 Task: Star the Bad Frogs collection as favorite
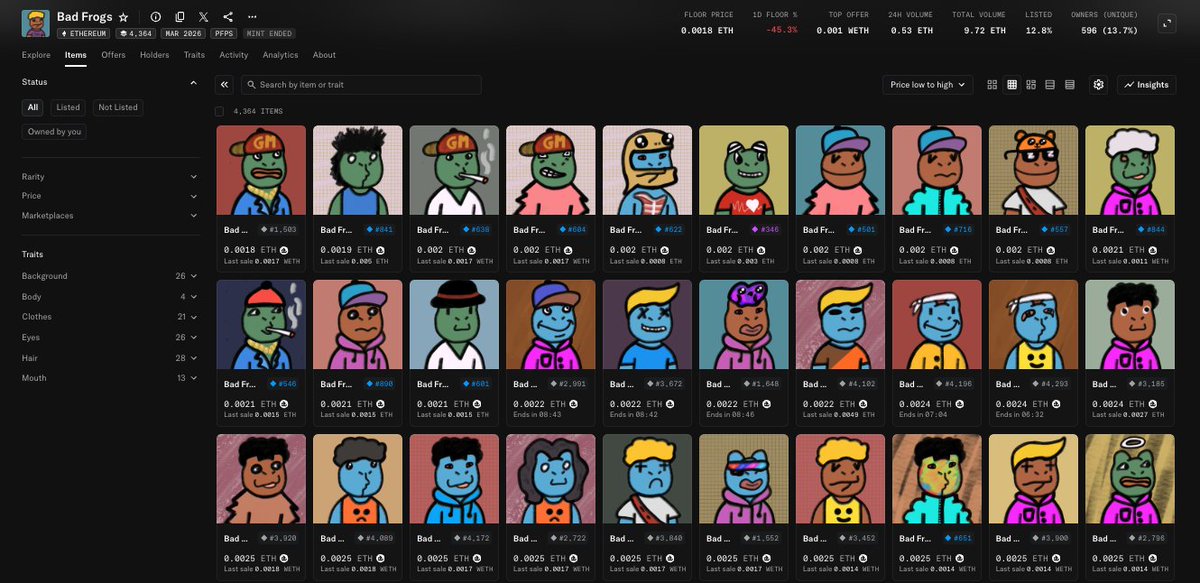[x=123, y=17]
